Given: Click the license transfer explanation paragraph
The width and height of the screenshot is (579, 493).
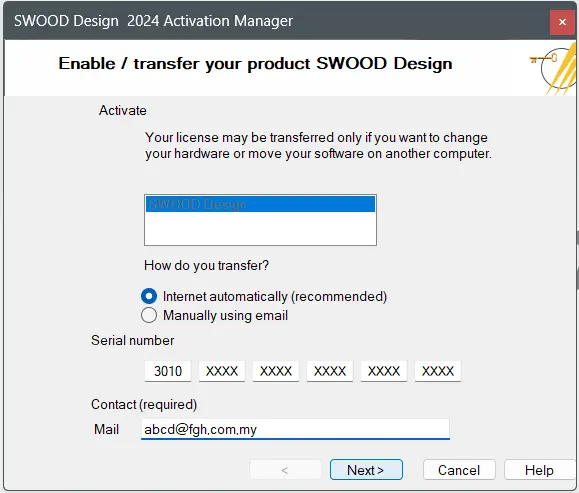Looking at the screenshot, I should pyautogui.click(x=318, y=145).
